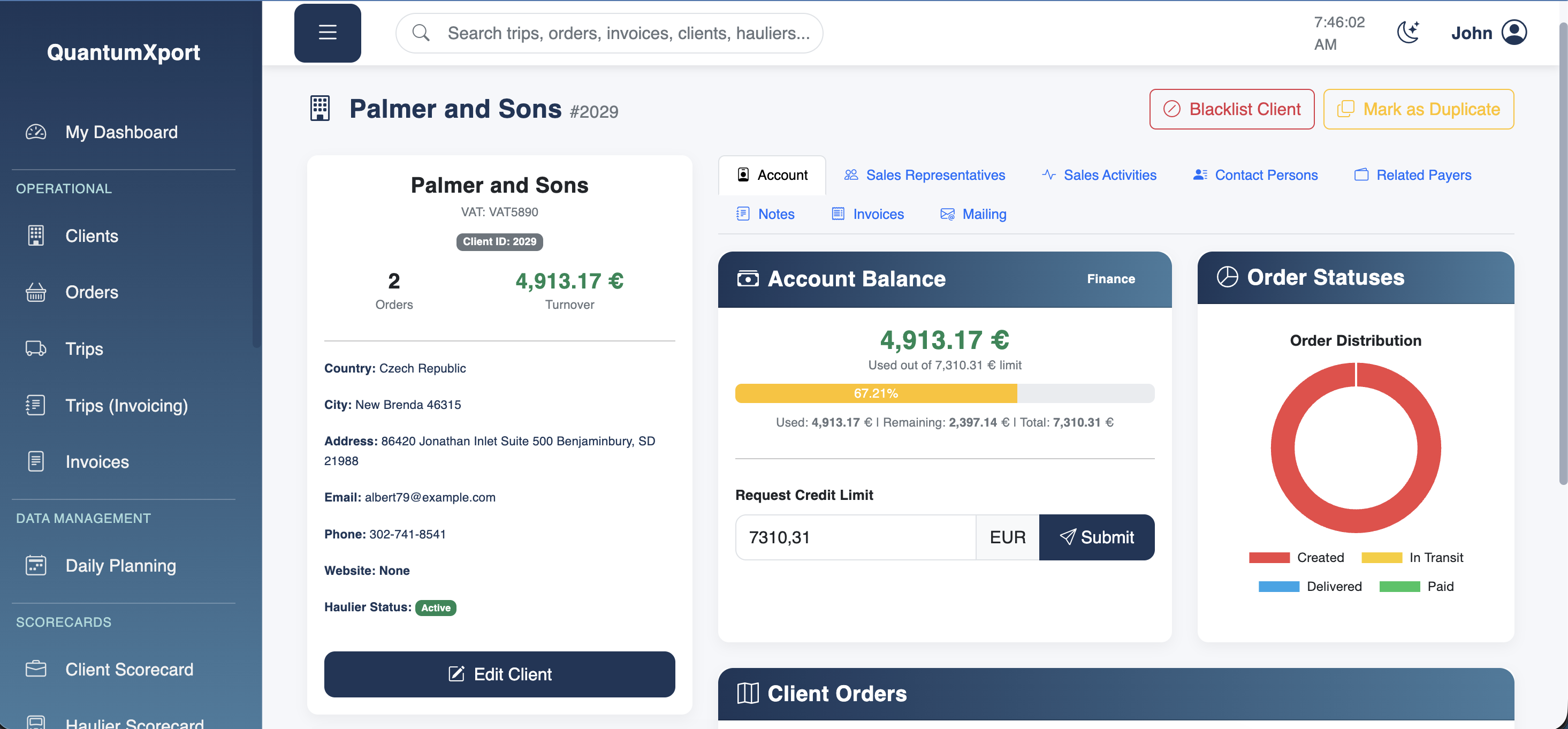Open the Daily Planning calendar icon
The image size is (1568, 729).
(x=36, y=565)
